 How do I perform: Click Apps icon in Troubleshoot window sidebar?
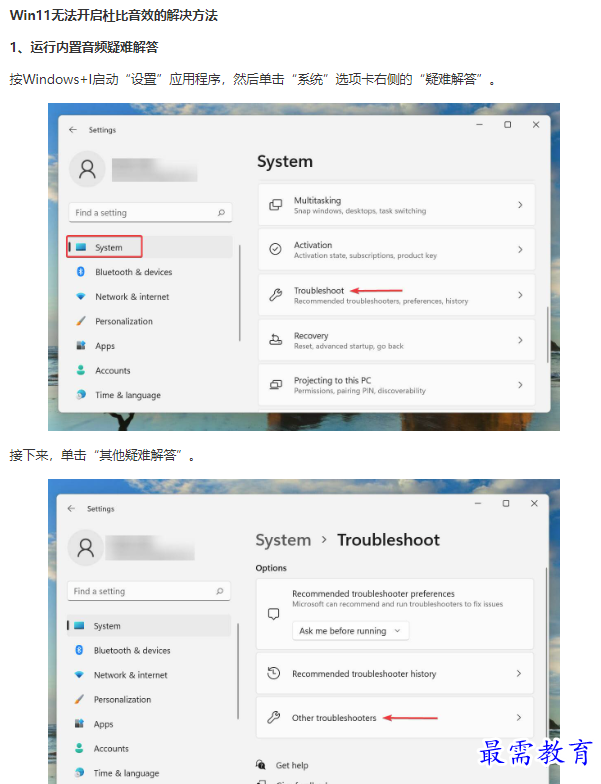pos(79,724)
